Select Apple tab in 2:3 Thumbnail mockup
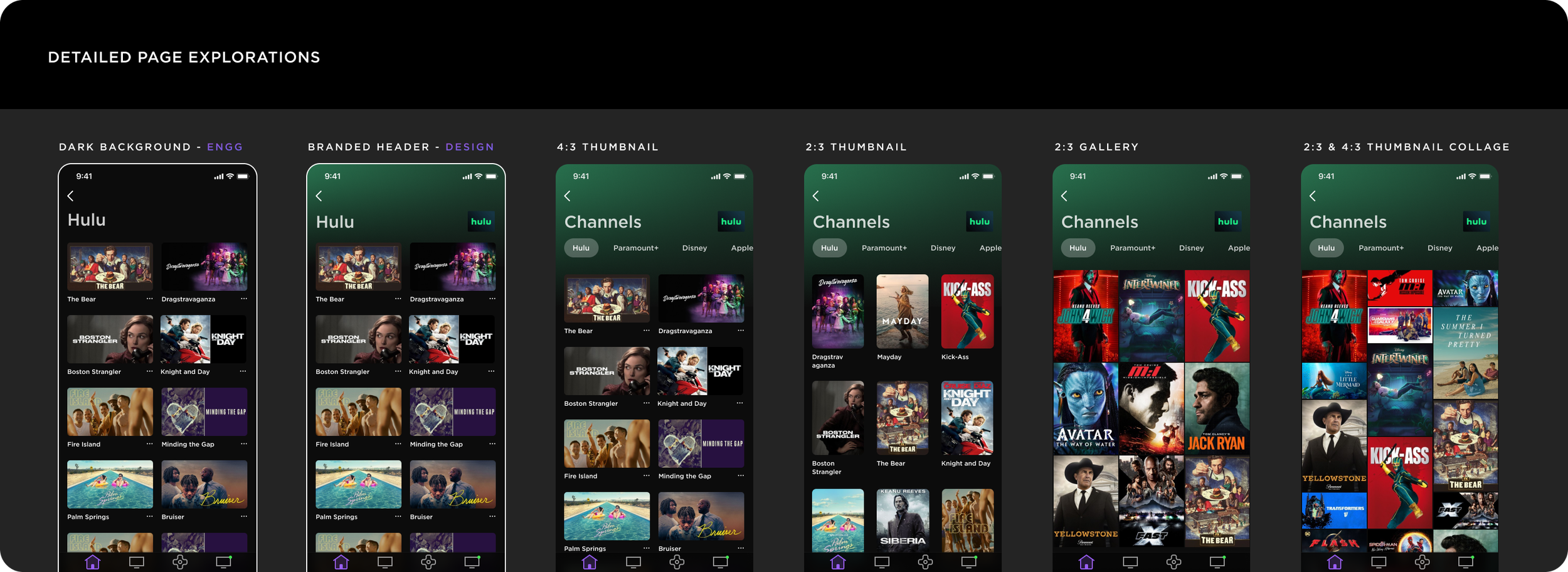 [990, 248]
